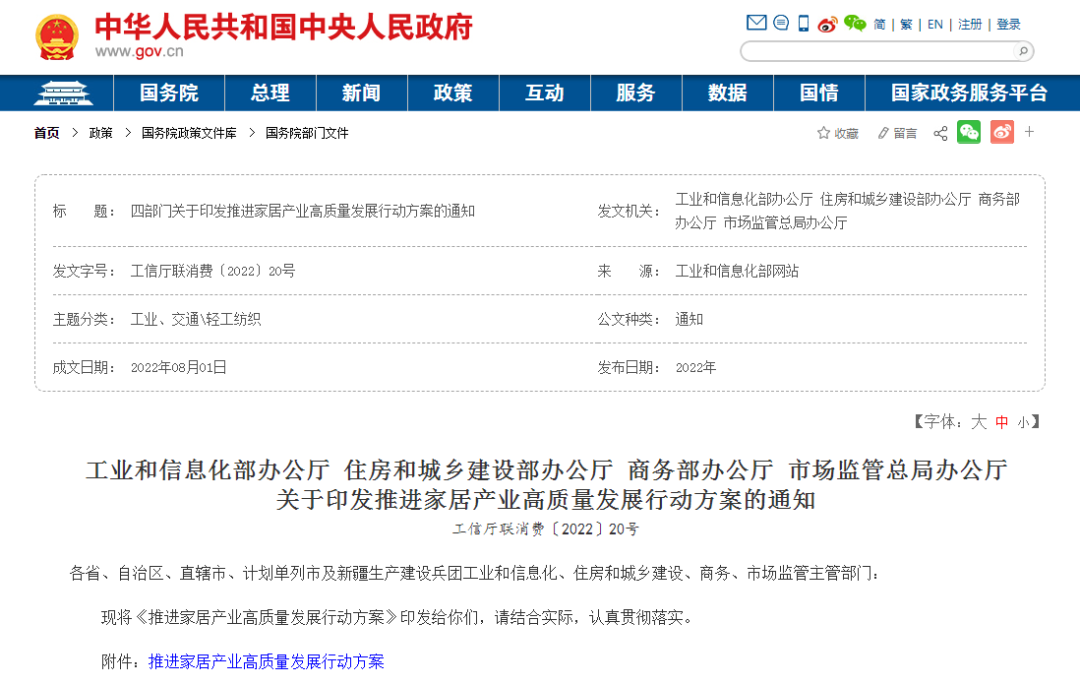Screen dimensions: 1080x696
Task: Click the 收藏 favorite star button
Action: (838, 133)
